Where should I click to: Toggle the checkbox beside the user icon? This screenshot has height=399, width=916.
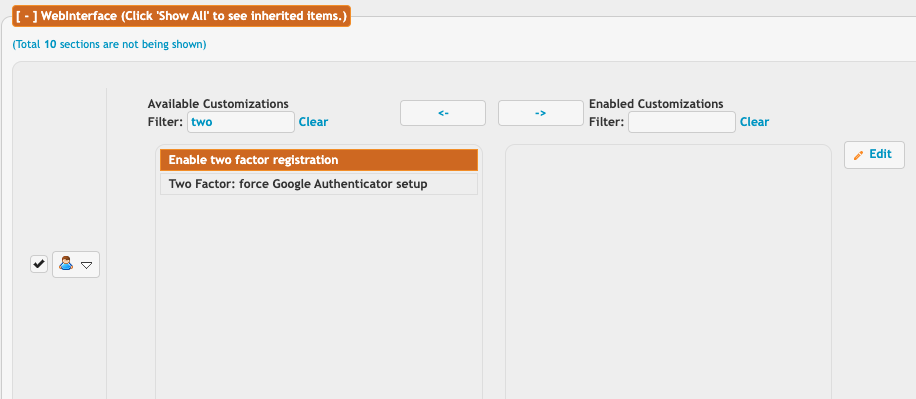click(x=39, y=264)
